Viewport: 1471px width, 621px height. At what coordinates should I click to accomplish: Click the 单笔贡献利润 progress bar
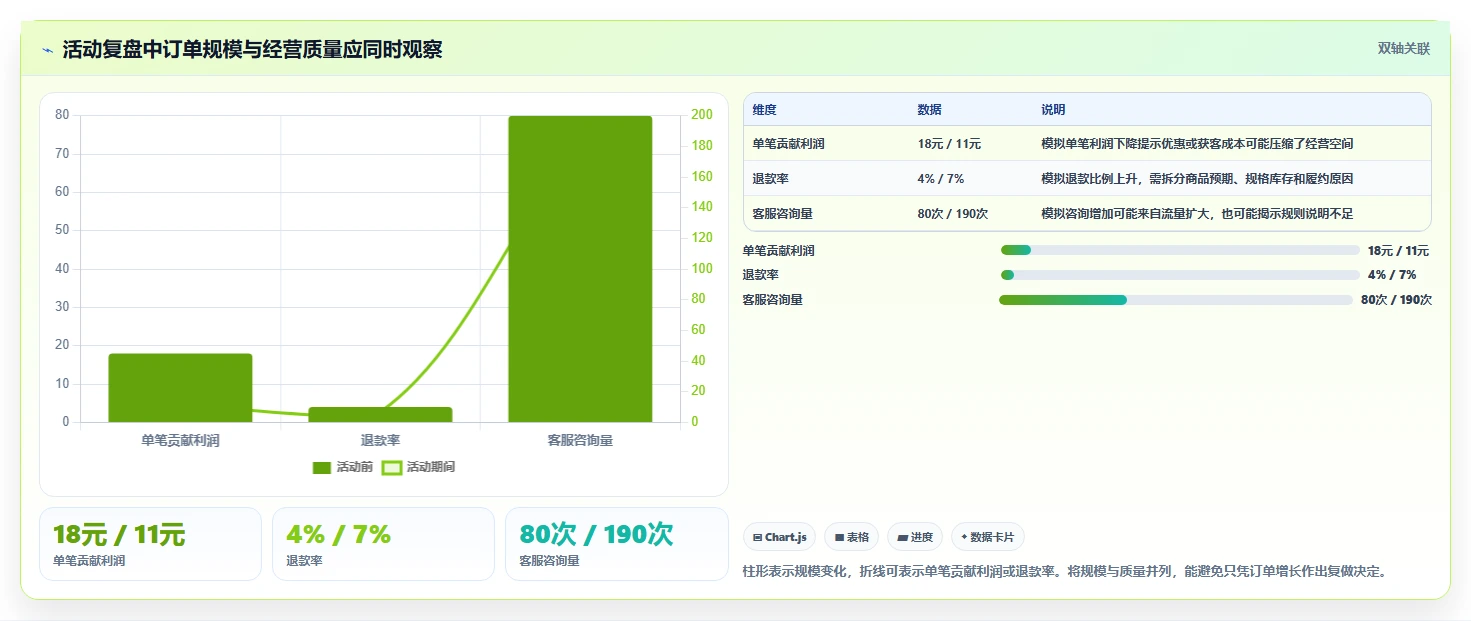(x=1180, y=250)
